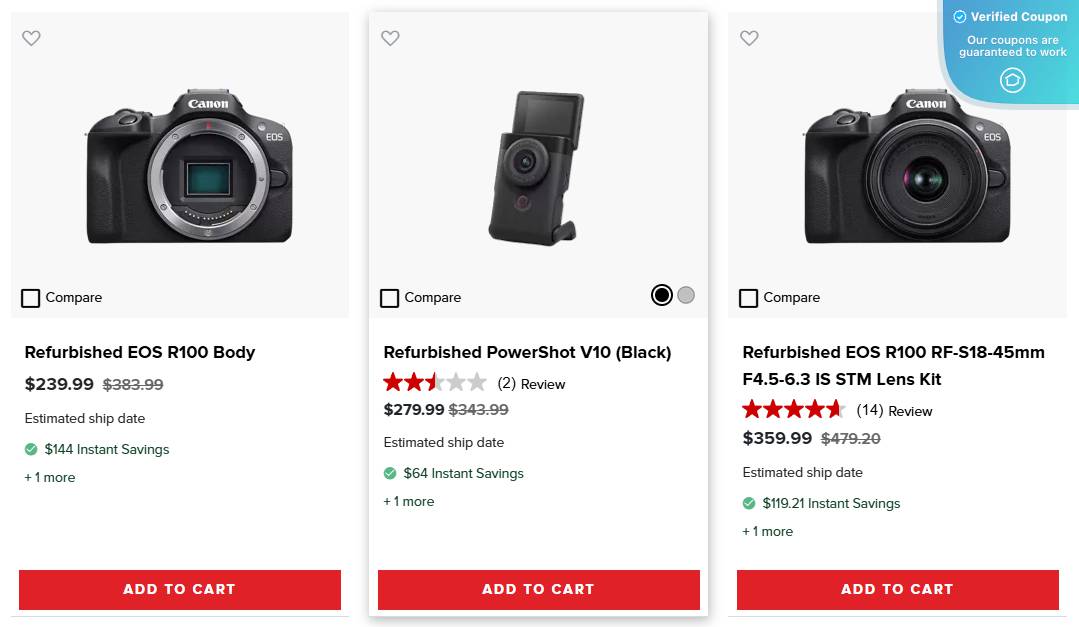The height and width of the screenshot is (627, 1079).
Task: Favorite the PowerShot V10 with the heart icon
Action: point(390,38)
